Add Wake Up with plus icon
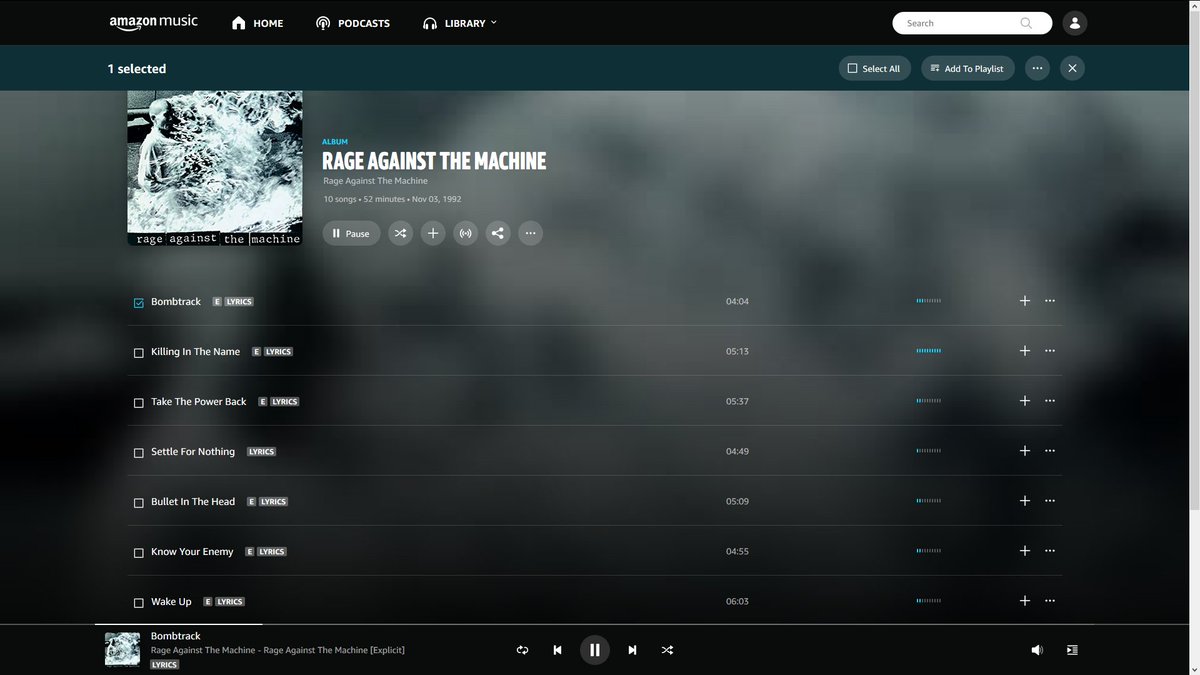The height and width of the screenshot is (675, 1200). click(x=1024, y=600)
